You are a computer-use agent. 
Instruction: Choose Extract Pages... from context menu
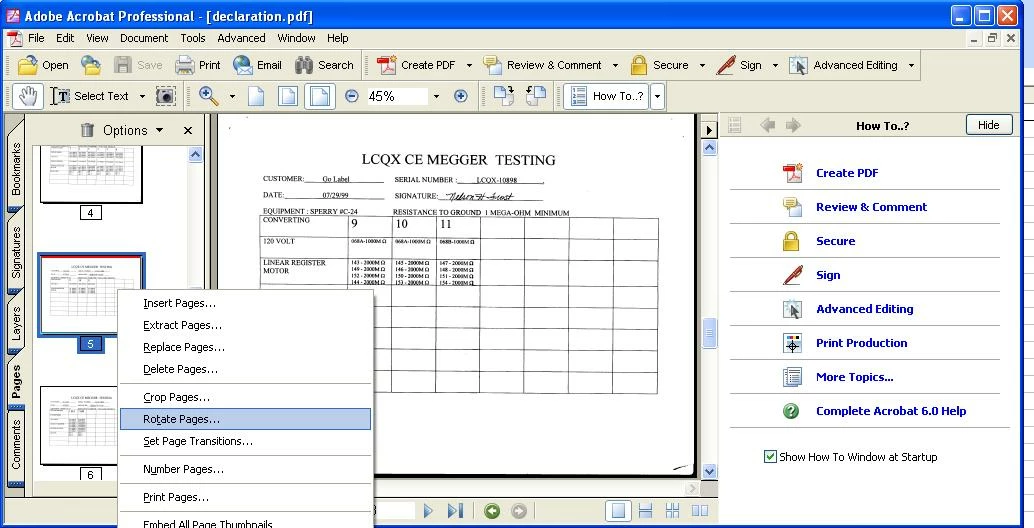[x=245, y=325]
